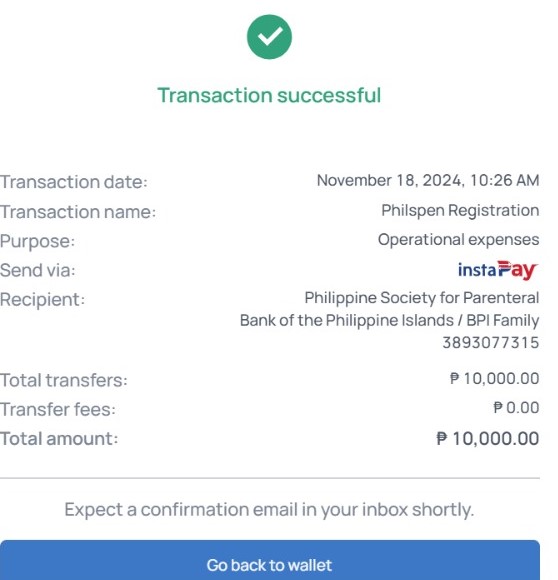Select the Bank of the Philippine Islands text
Image resolution: width=558 pixels, height=580 pixels.
tap(346, 320)
